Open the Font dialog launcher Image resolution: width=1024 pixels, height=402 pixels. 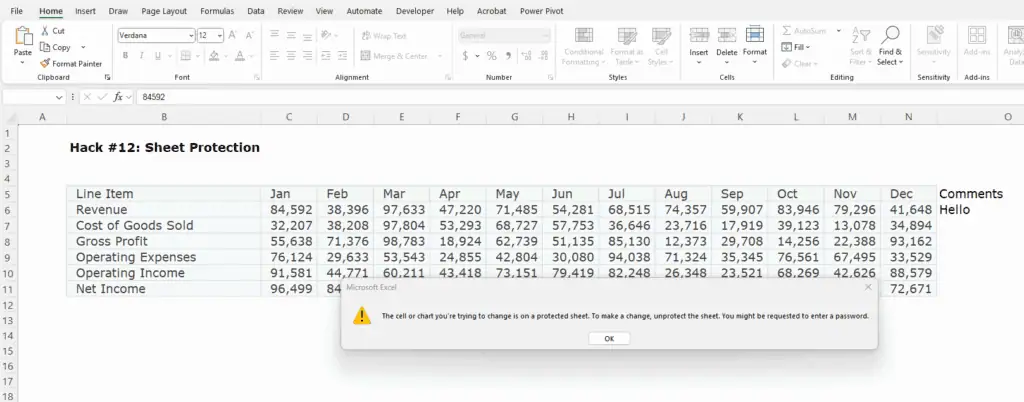(257, 77)
